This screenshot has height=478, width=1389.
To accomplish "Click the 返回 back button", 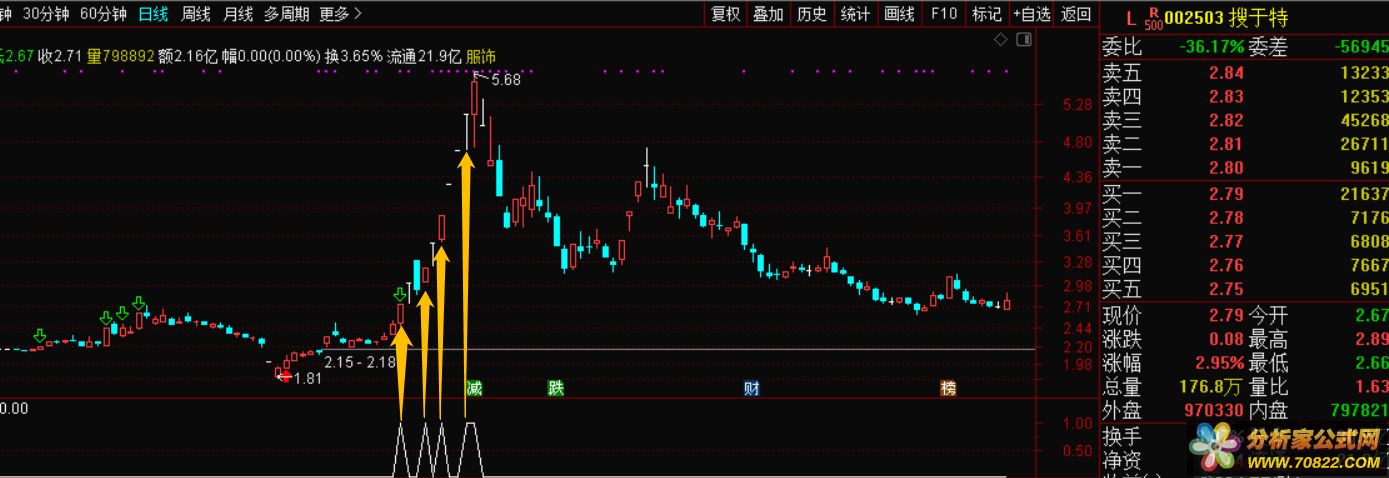I will [x=1076, y=14].
